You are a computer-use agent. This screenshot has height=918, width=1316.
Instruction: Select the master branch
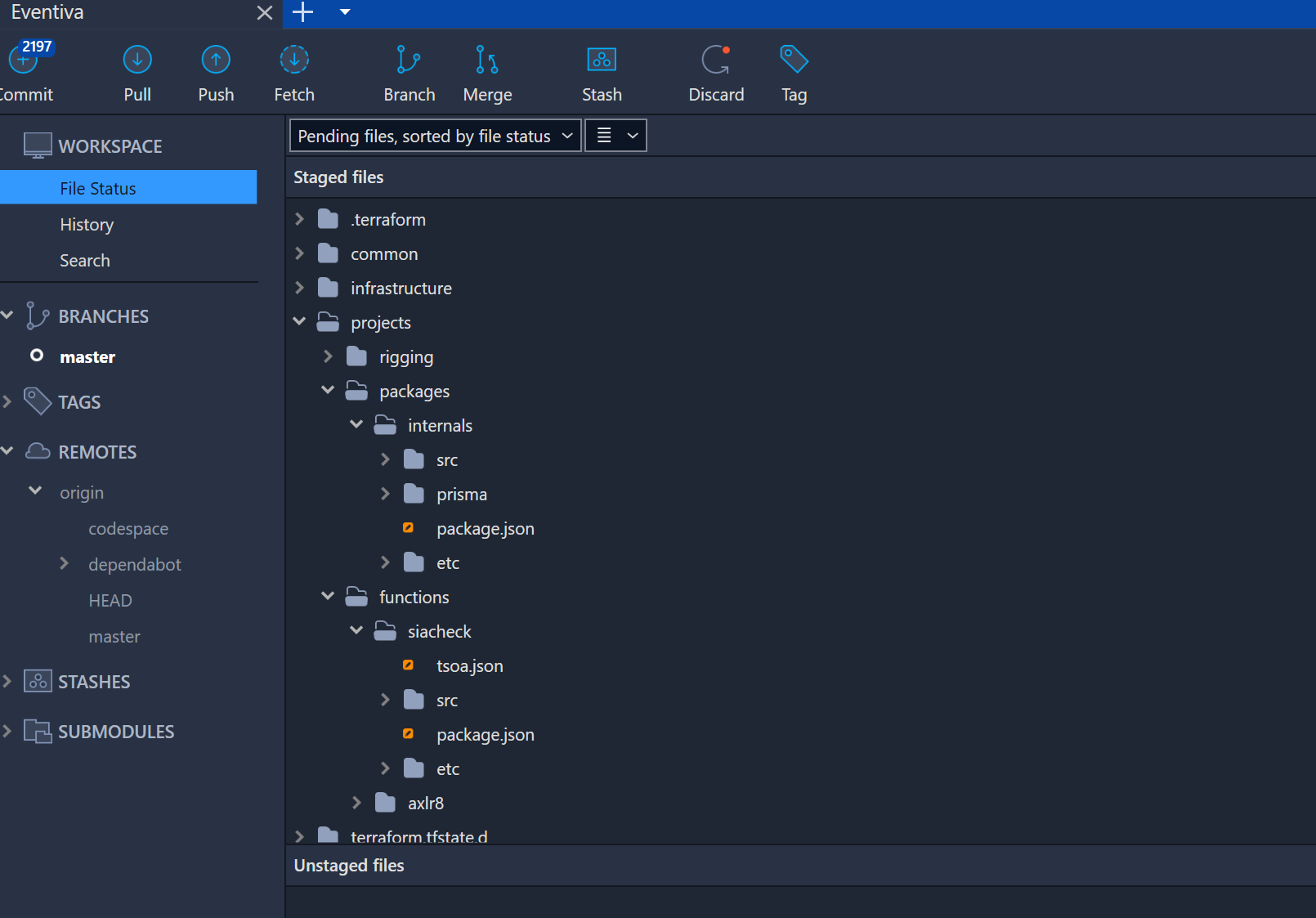[x=87, y=356]
